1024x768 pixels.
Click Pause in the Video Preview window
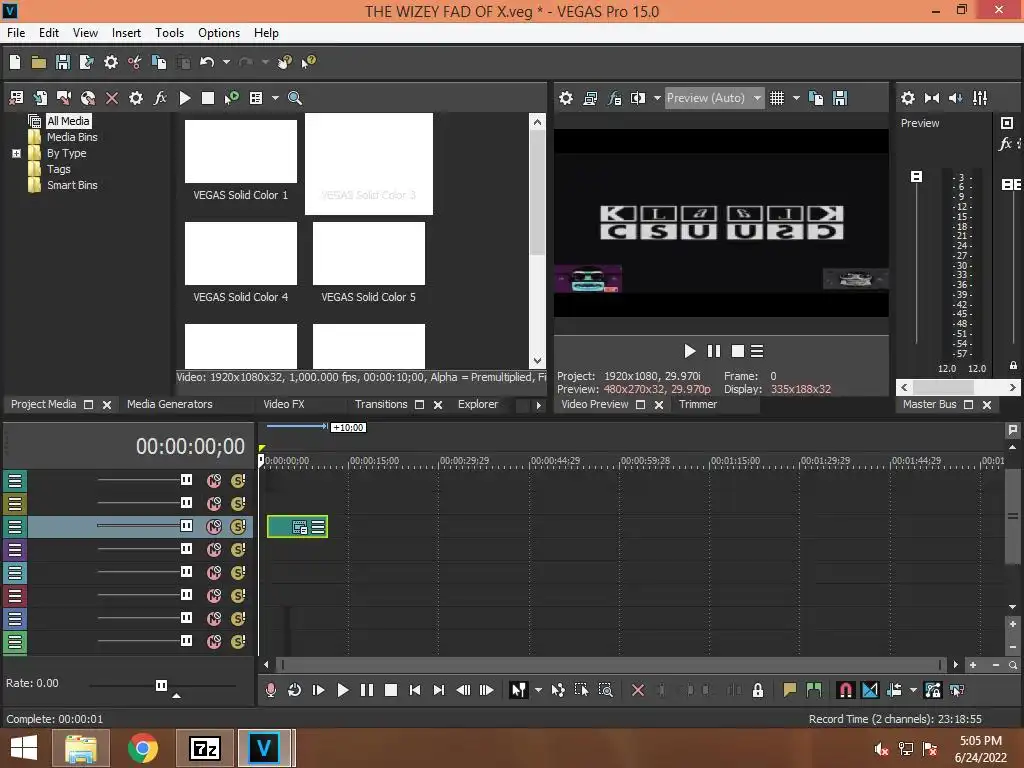(714, 351)
